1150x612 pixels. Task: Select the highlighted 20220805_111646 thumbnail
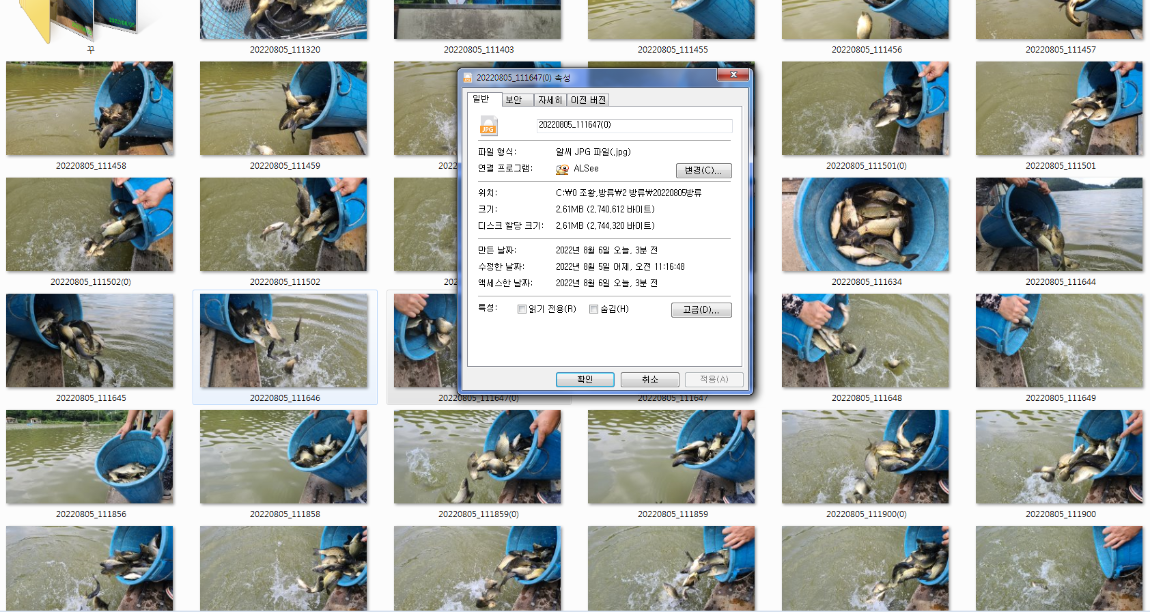[x=283, y=340]
